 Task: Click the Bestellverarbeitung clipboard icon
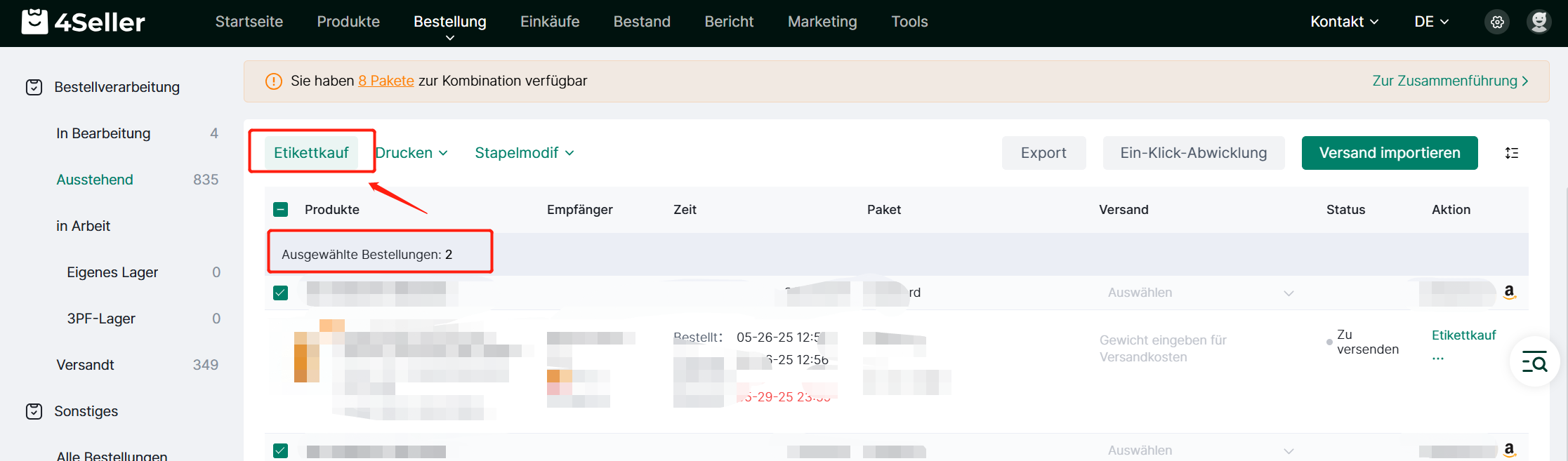pyautogui.click(x=34, y=87)
